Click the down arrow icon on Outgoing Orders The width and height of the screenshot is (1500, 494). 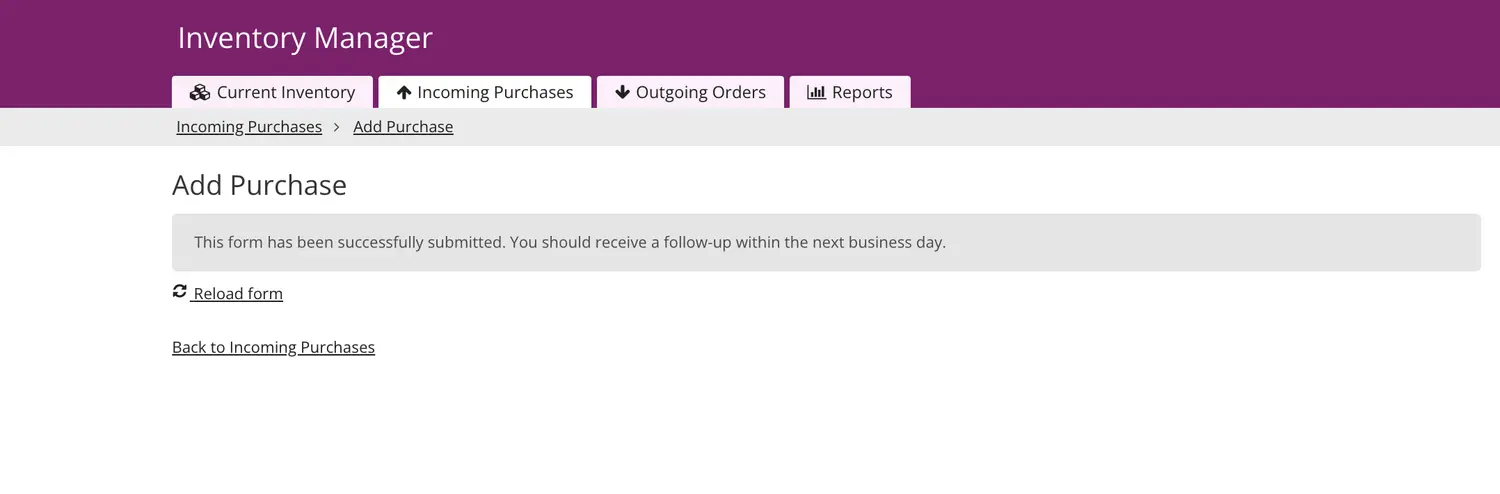pos(622,93)
